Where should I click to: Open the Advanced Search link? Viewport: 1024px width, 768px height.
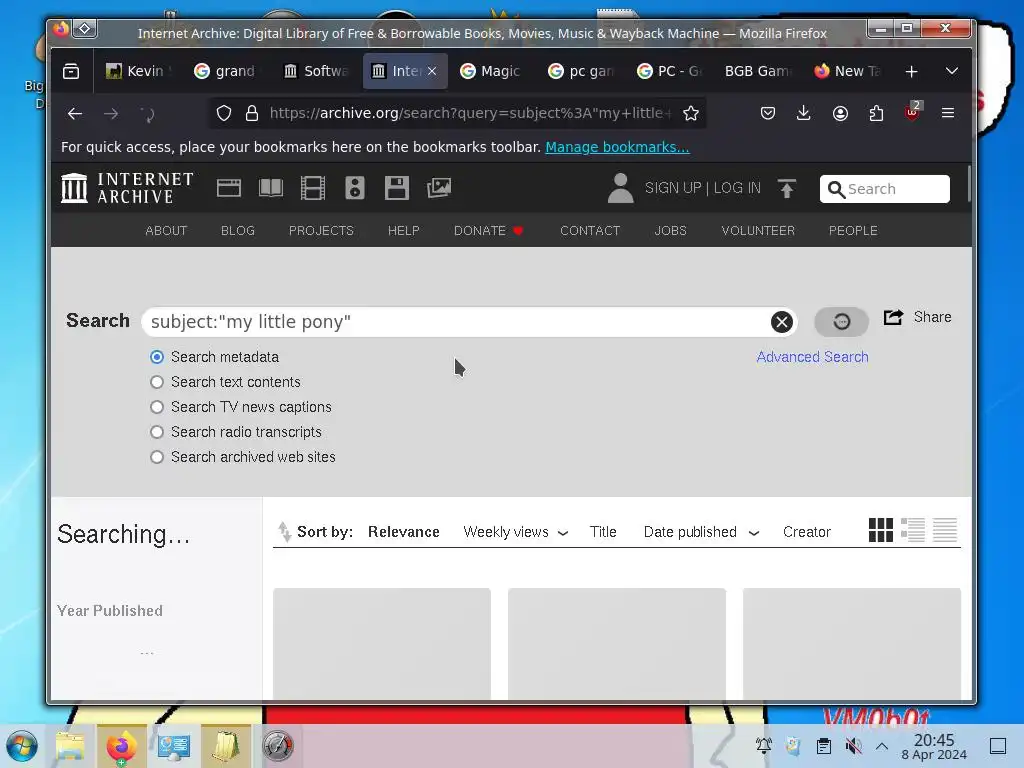pyautogui.click(x=812, y=357)
